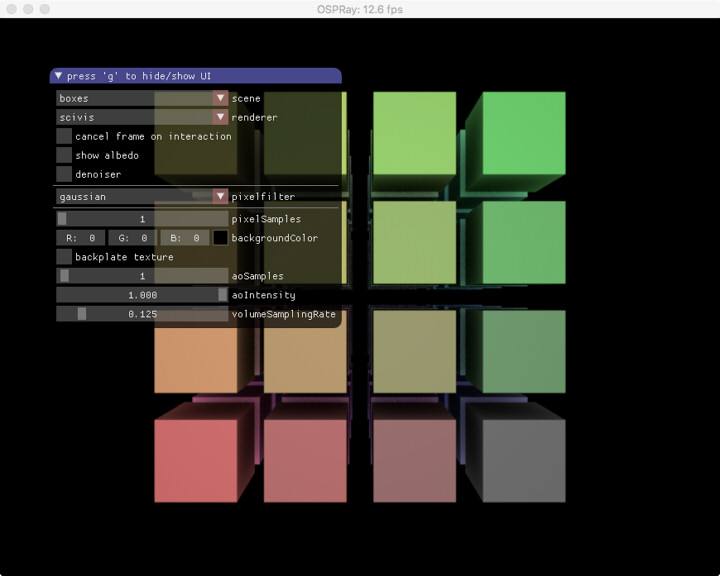Collapse the UI panel using the title triangle
The width and height of the screenshot is (720, 576).
tap(59, 76)
